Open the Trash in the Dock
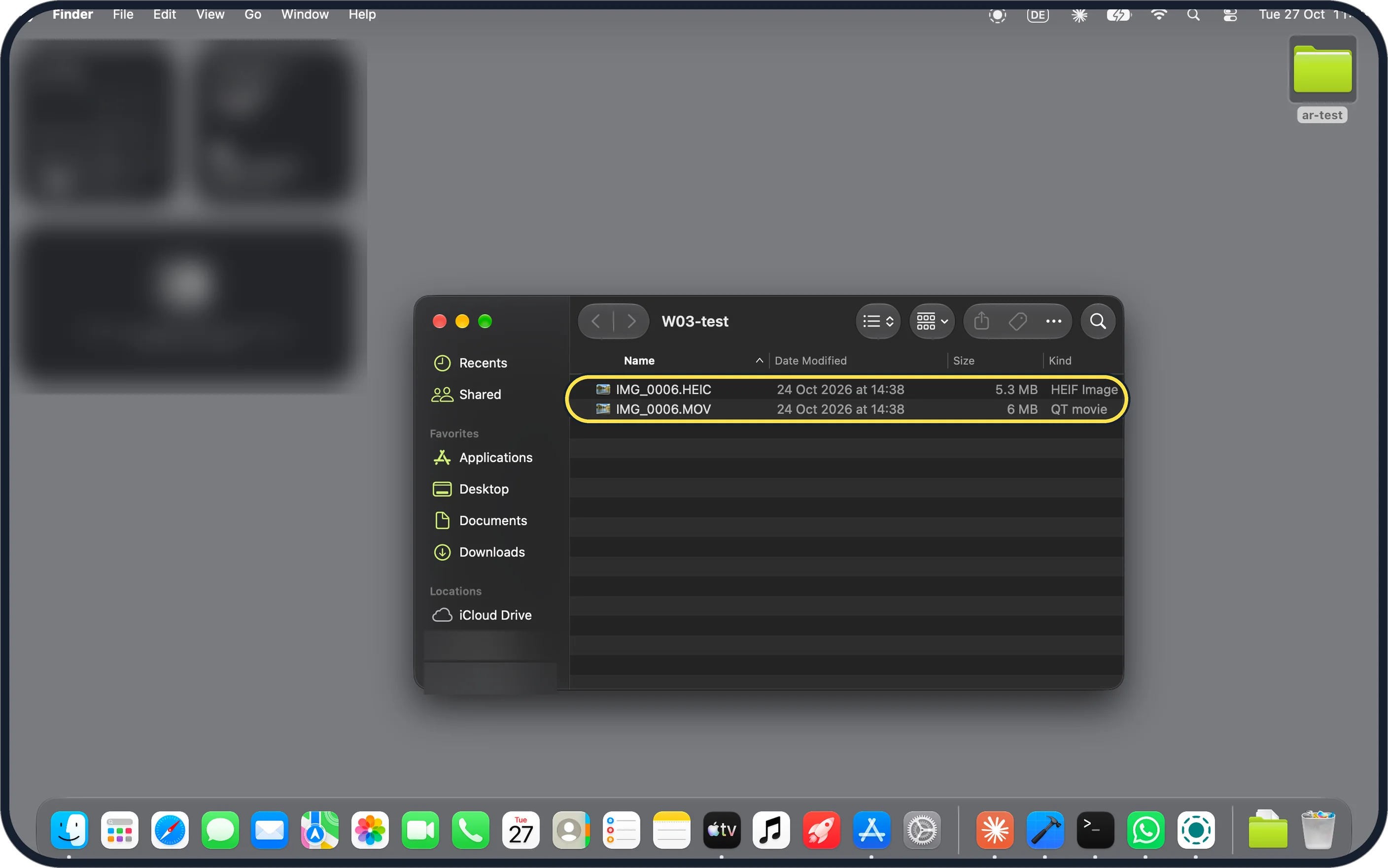This screenshot has height=868, width=1388. (x=1318, y=830)
